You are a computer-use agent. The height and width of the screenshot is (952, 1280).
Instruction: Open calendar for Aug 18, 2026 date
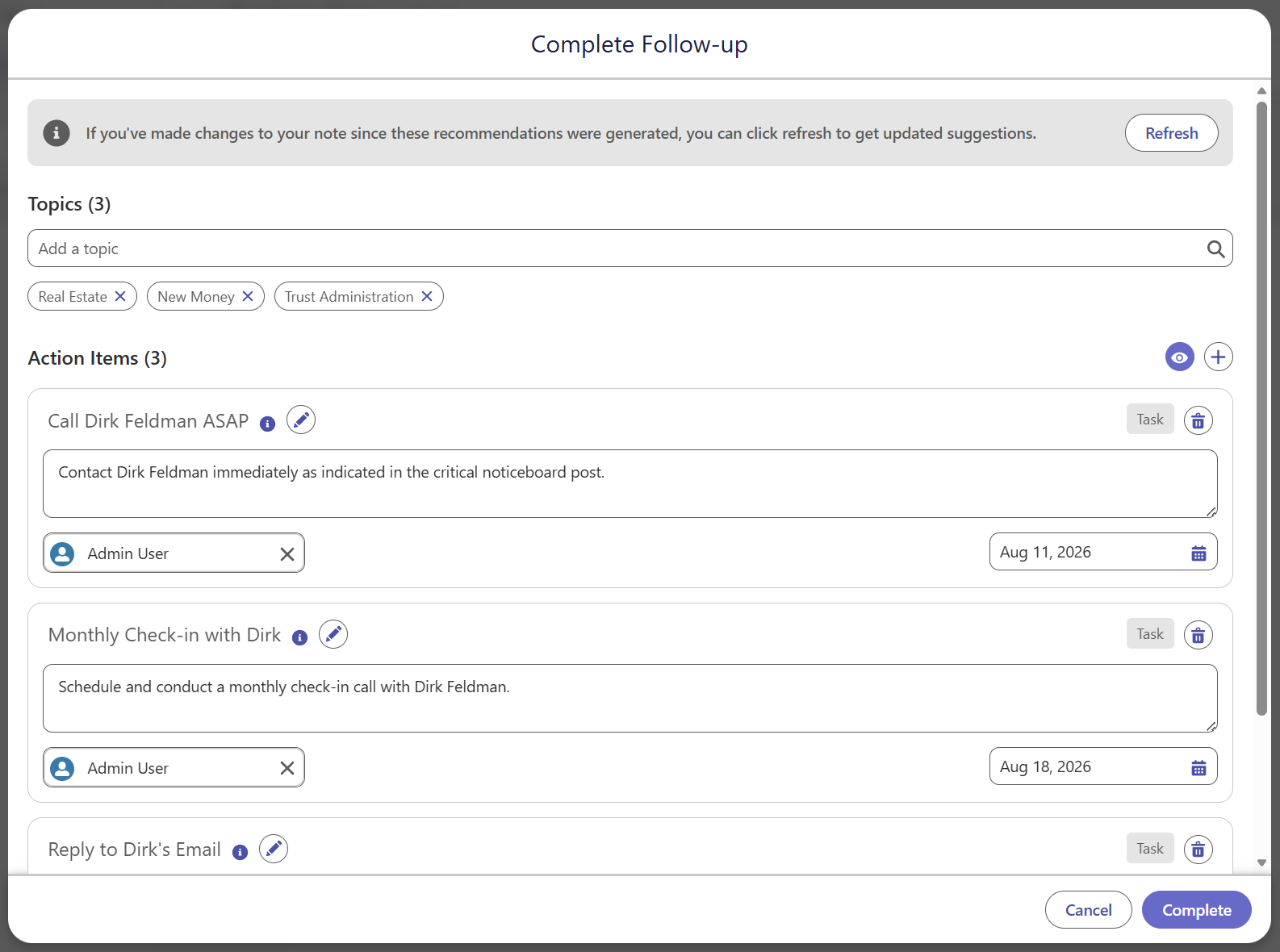1199,767
